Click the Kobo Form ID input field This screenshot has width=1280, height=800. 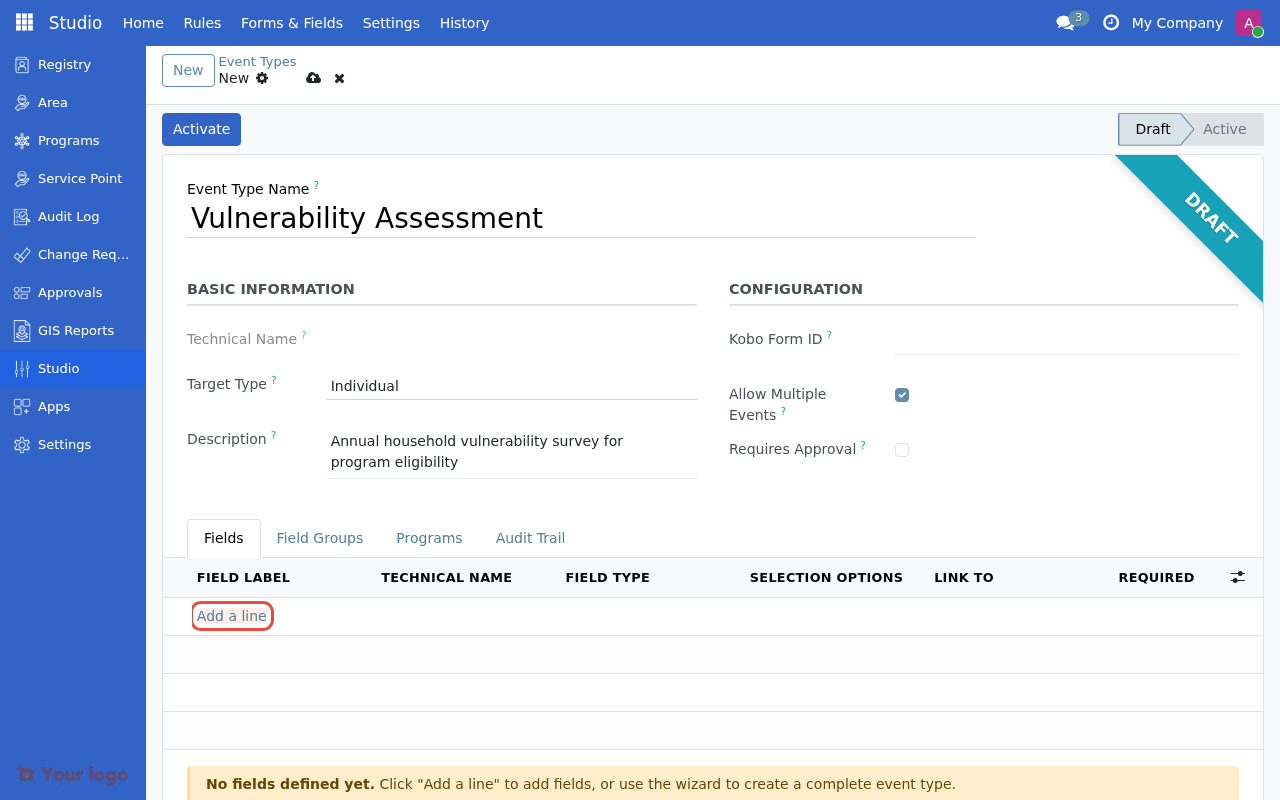tap(1065, 340)
